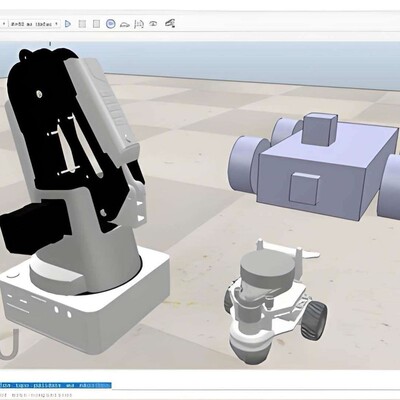Click the first gray square pause button
Image resolution: width=400 pixels, height=400 pixels.
tap(82, 24)
